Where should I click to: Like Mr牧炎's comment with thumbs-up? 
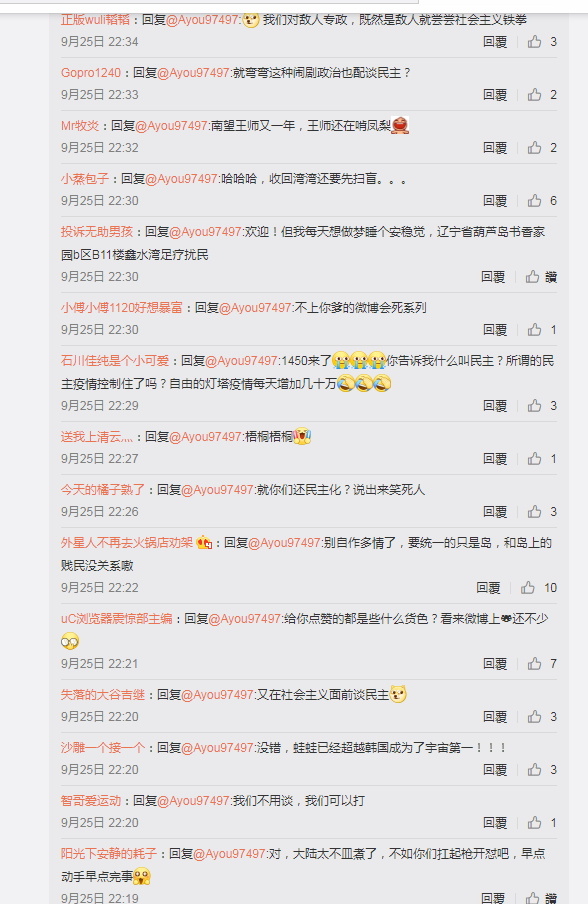(534, 148)
